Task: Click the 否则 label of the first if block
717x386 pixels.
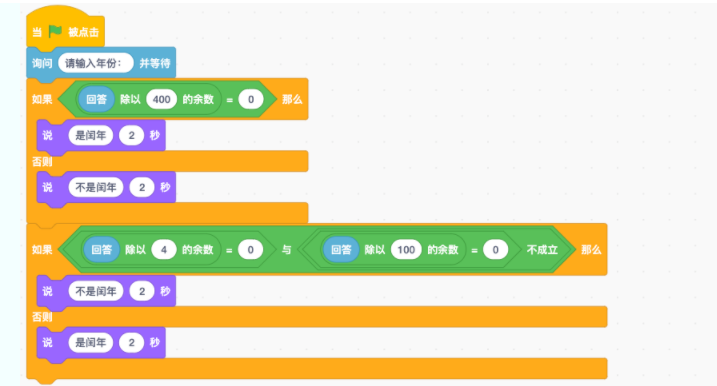Action: click(42, 161)
